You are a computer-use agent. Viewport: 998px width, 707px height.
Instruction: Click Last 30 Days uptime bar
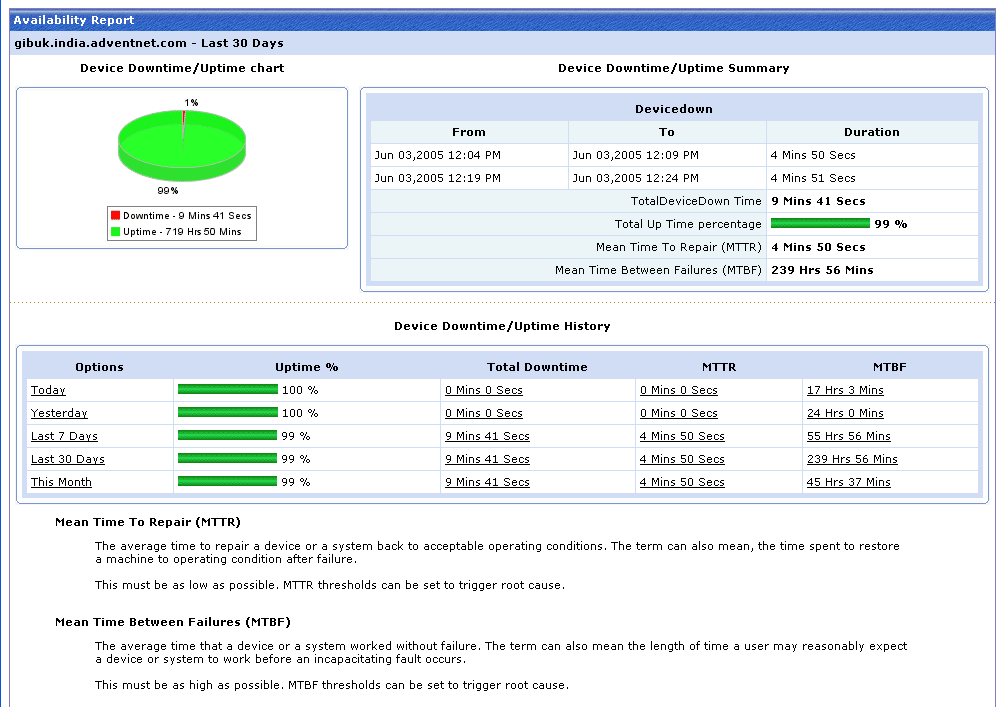(227, 459)
